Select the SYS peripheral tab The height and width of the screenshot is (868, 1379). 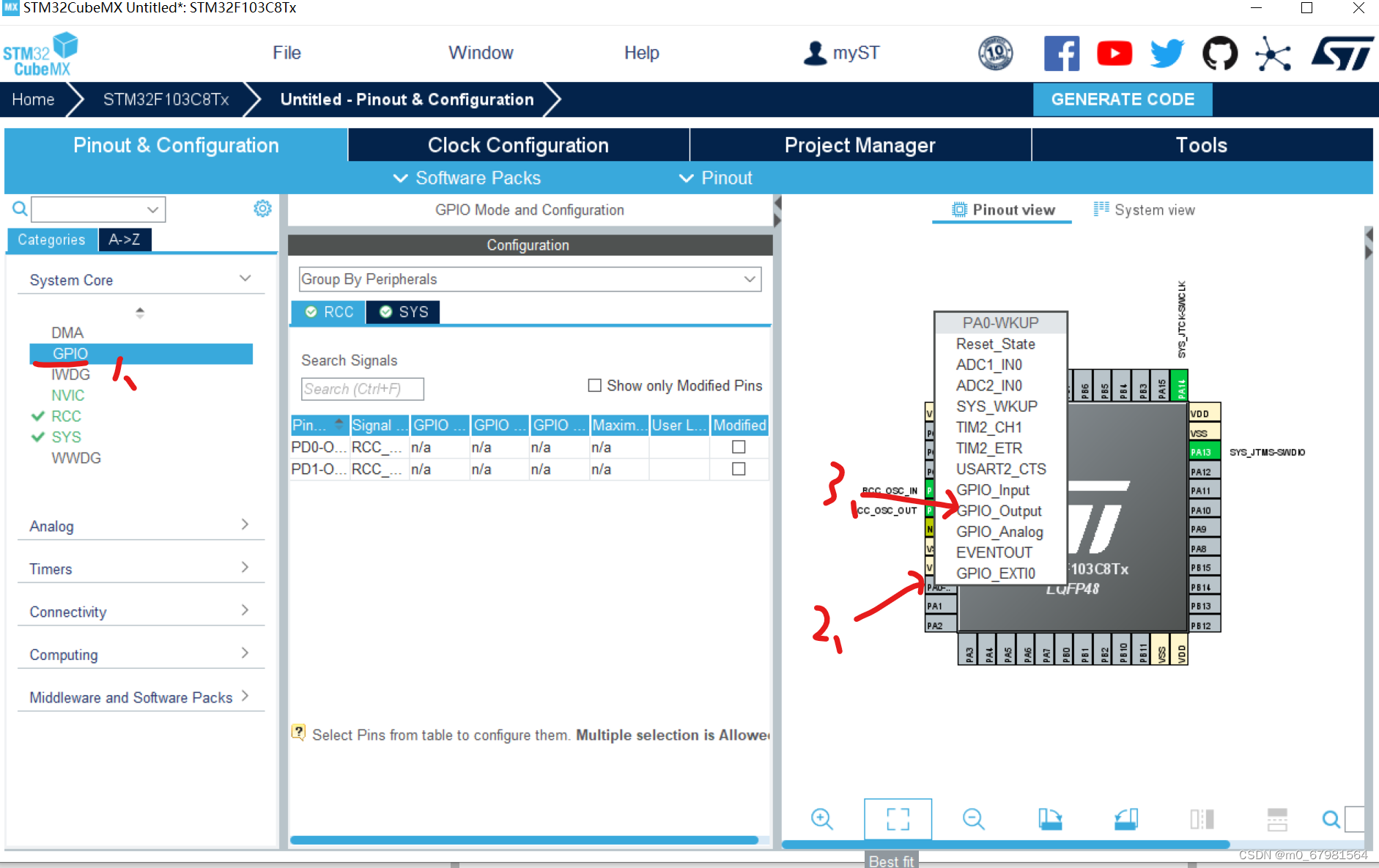coord(404,312)
